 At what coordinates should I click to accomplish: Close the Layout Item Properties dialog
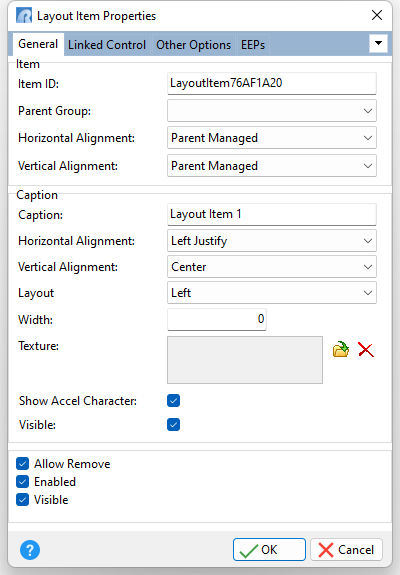click(377, 15)
